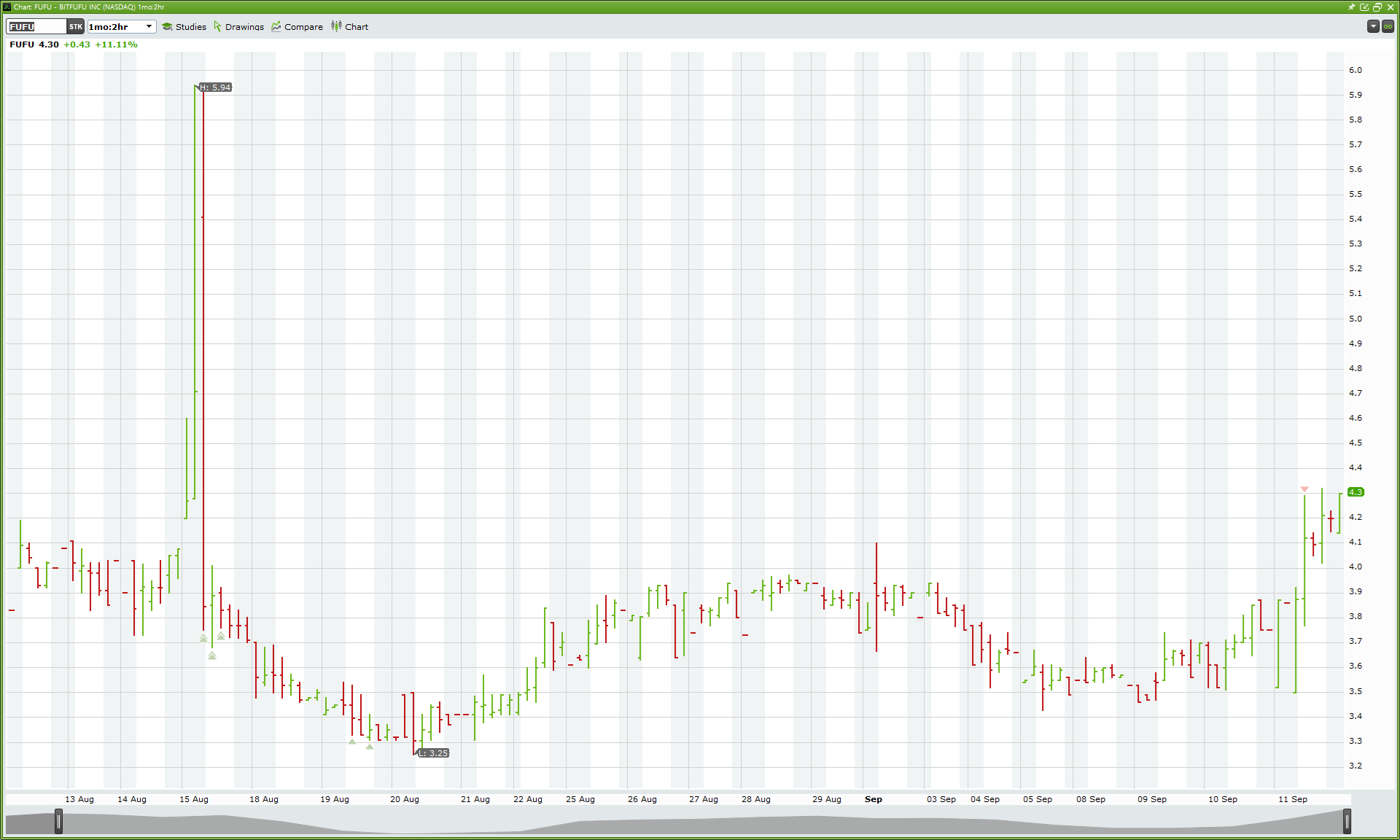The width and height of the screenshot is (1400, 840).
Task: Click the Compare chart icon
Action: pos(276,27)
